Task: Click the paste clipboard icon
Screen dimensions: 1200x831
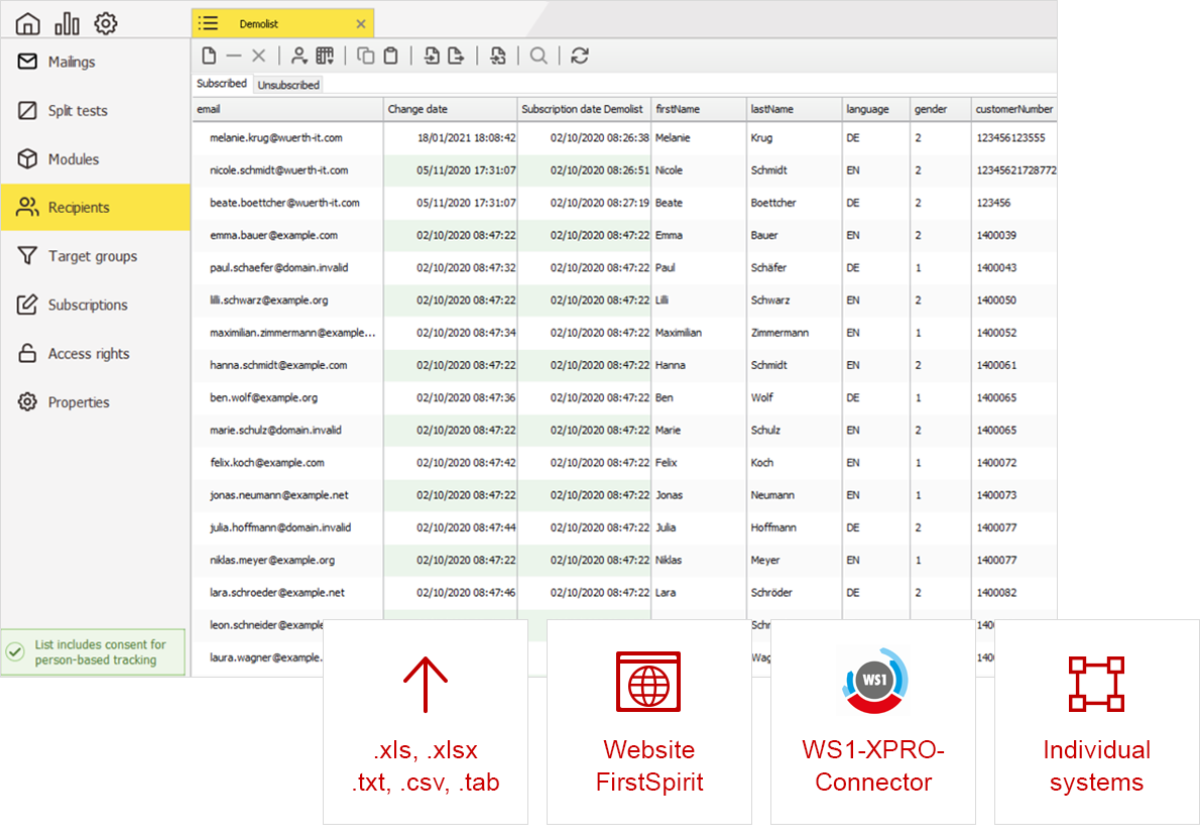Action: coord(390,56)
